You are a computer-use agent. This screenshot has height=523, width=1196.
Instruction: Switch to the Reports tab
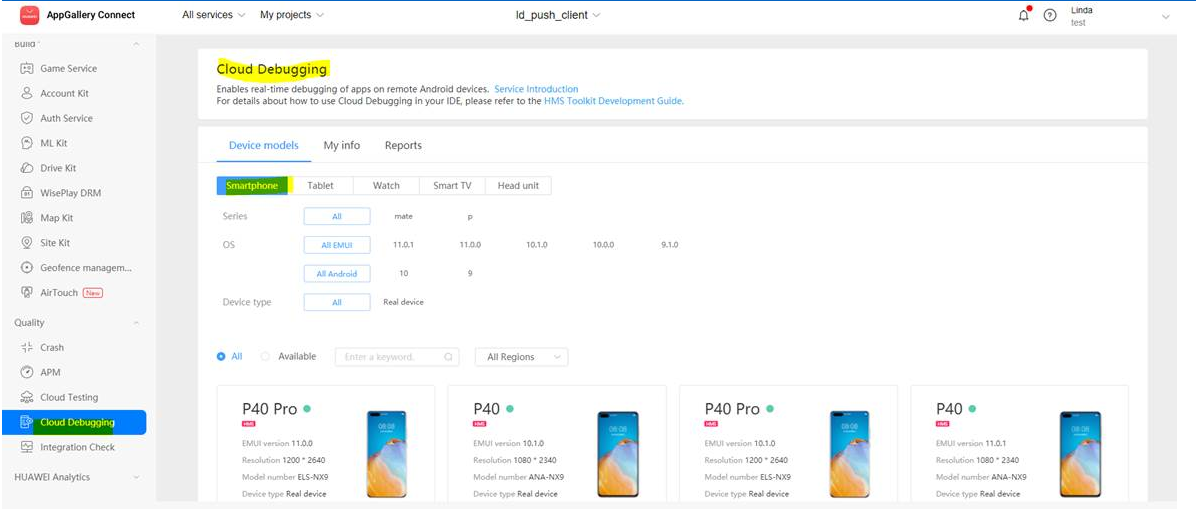(x=403, y=146)
